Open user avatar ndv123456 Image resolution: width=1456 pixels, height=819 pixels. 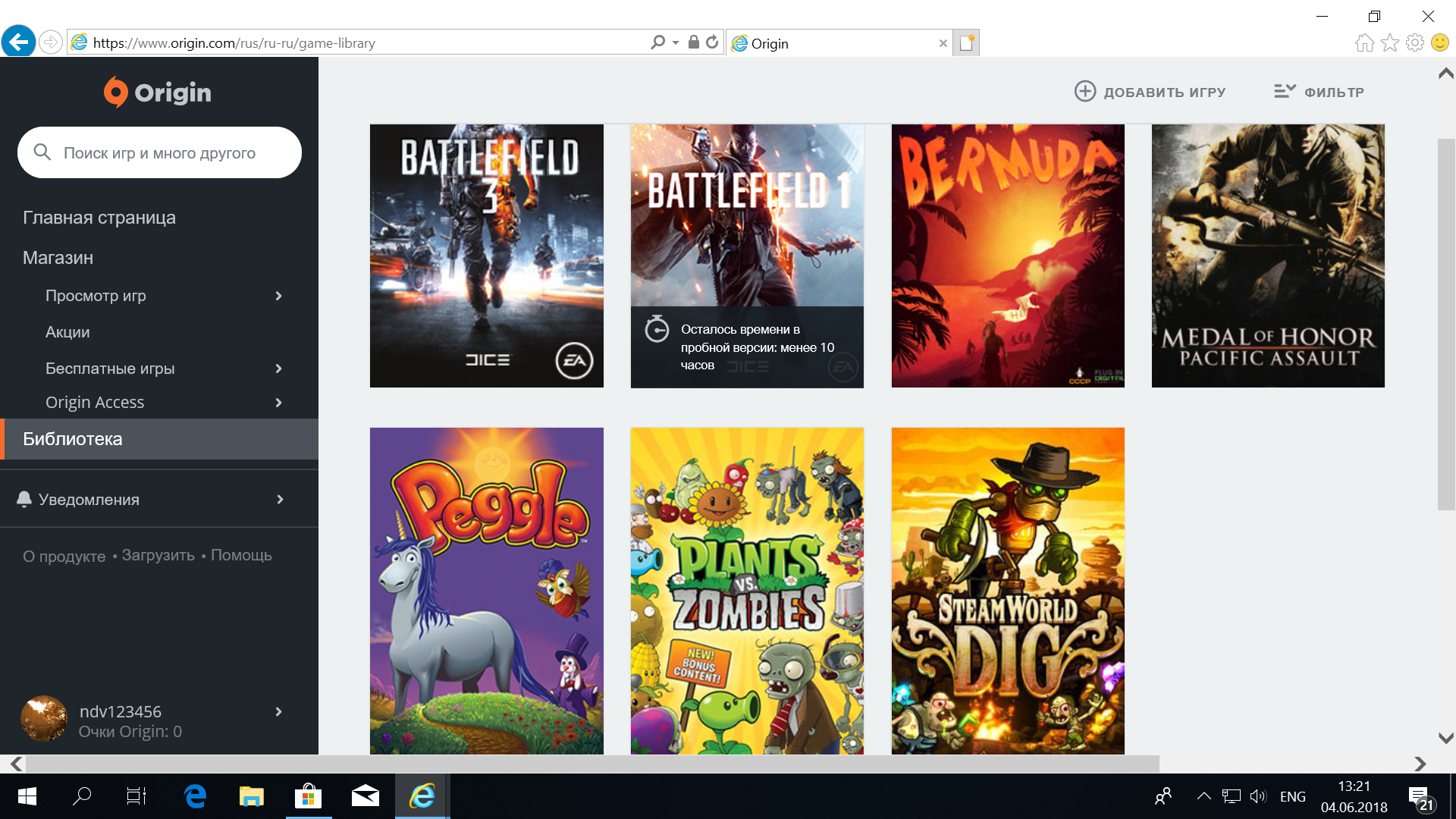pos(44,719)
